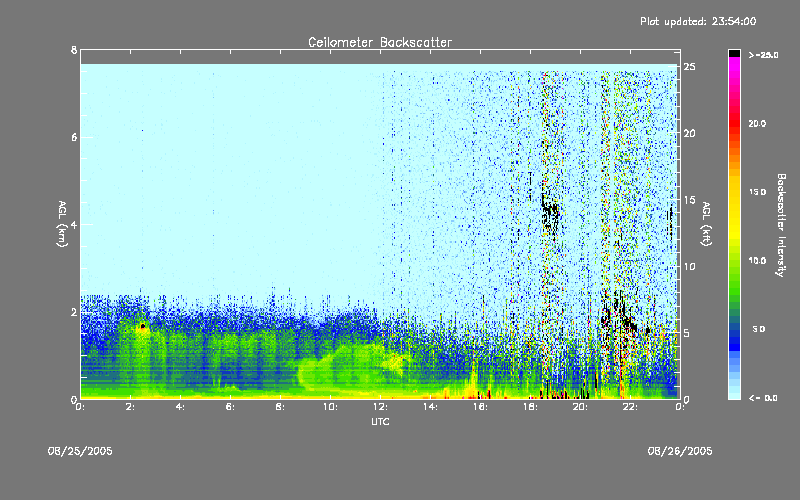
Task: Select the '2' tick on km axis
Action: coord(74,312)
